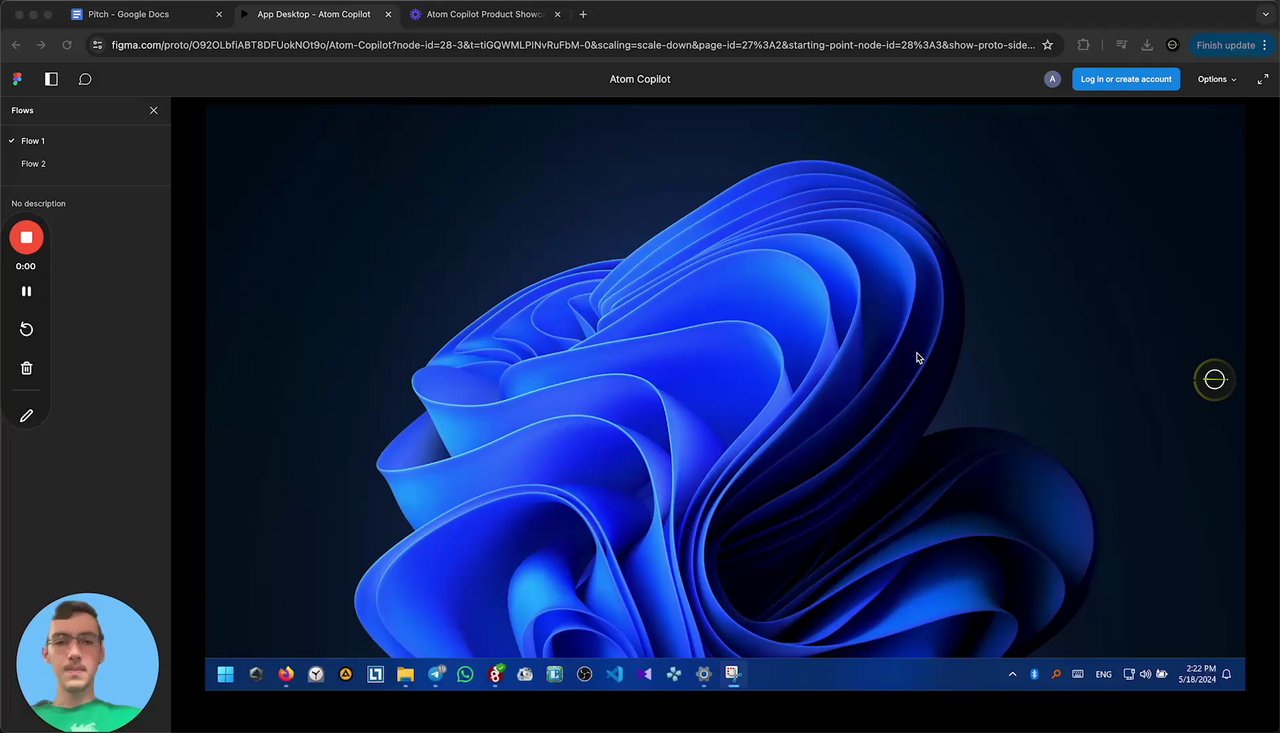Open Telegram from the prototype taskbar
The width and height of the screenshot is (1280, 733).
(x=436, y=674)
